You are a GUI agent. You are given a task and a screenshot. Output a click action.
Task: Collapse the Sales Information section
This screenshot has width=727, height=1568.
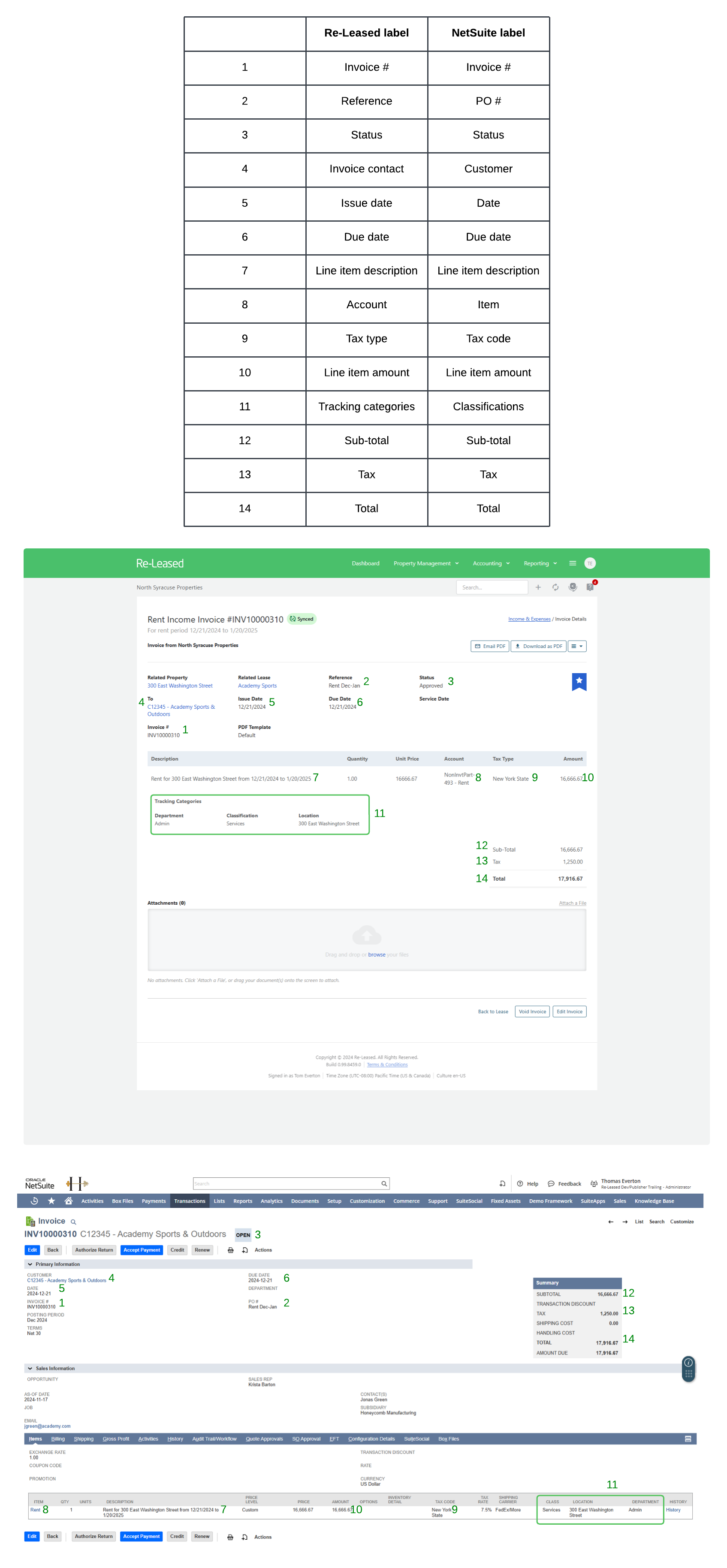point(30,1368)
